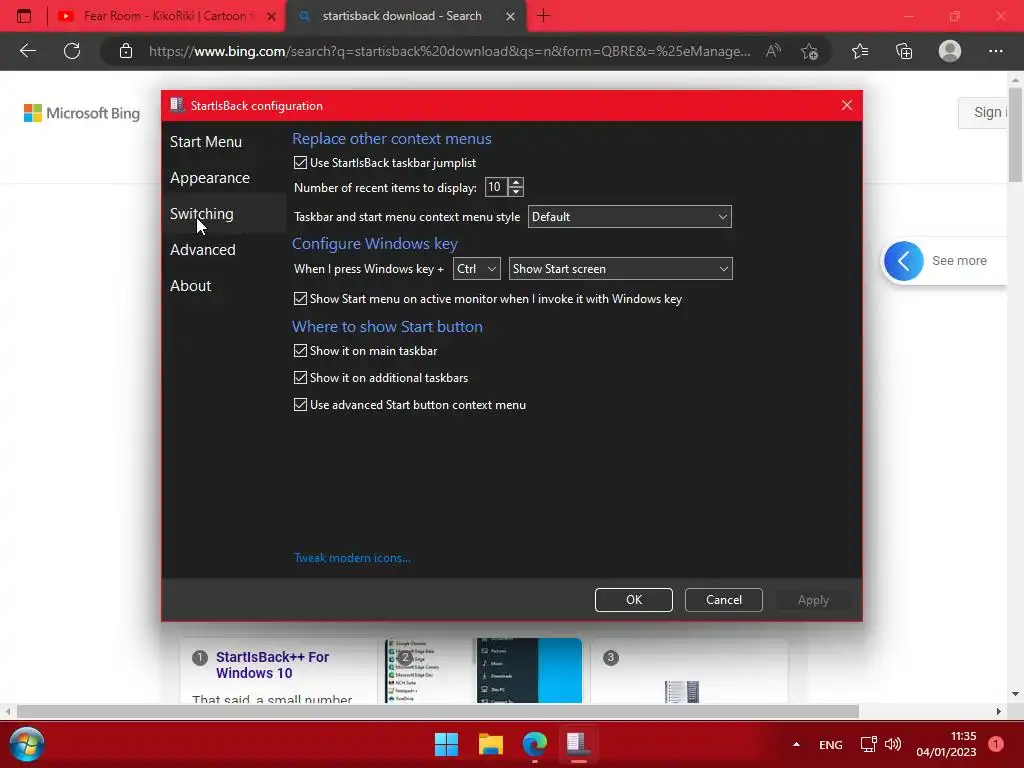Toggle Show Start menu on active monitor
This screenshot has height=768, width=1024.
click(x=300, y=298)
